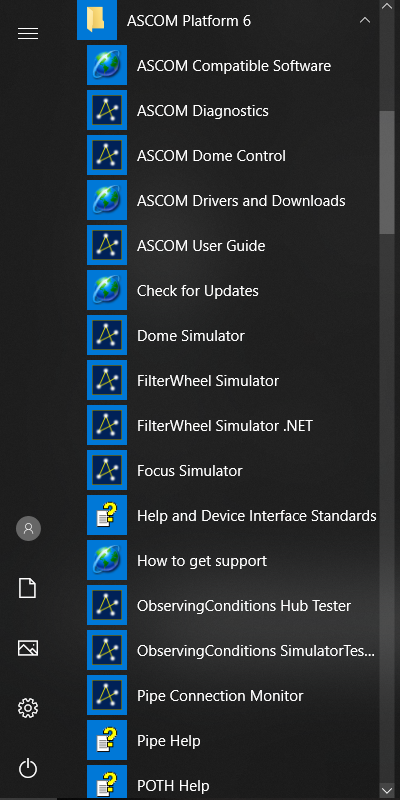
Task: Click the scrollbar down arrow
Action: pyautogui.click(x=387, y=790)
